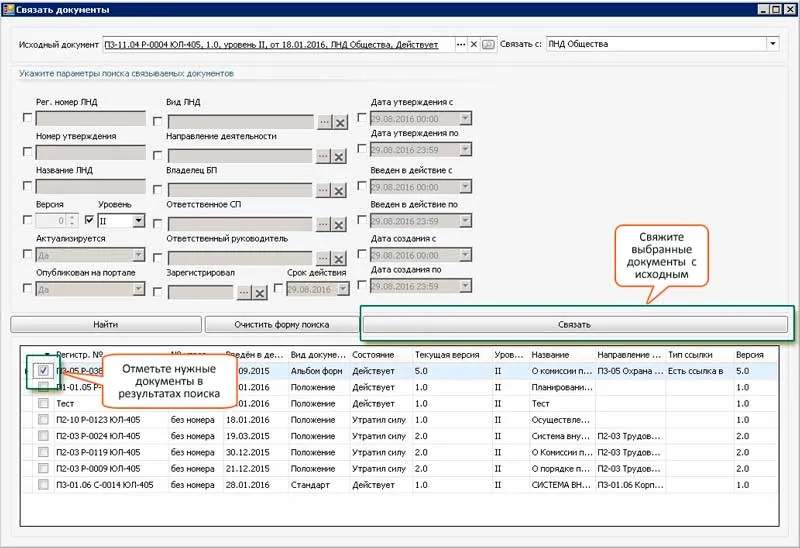Click the Очистить форму поиска button
This screenshot has width=800, height=548.
point(281,324)
